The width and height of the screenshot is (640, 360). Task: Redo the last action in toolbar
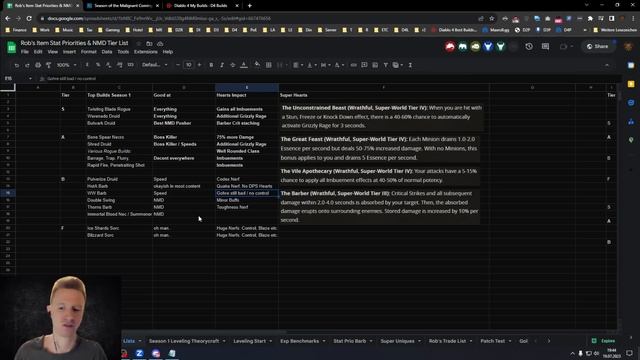27,65
